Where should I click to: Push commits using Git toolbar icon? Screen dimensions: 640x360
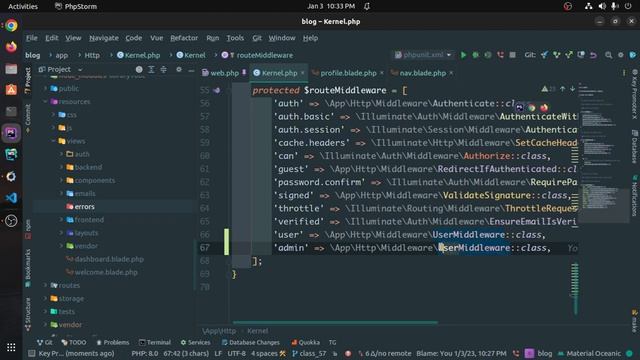point(569,55)
